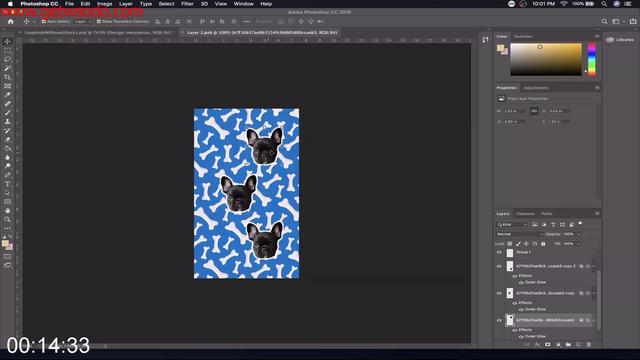The image size is (640, 360).
Task: Pick a color in the color field
Action: click(x=546, y=59)
